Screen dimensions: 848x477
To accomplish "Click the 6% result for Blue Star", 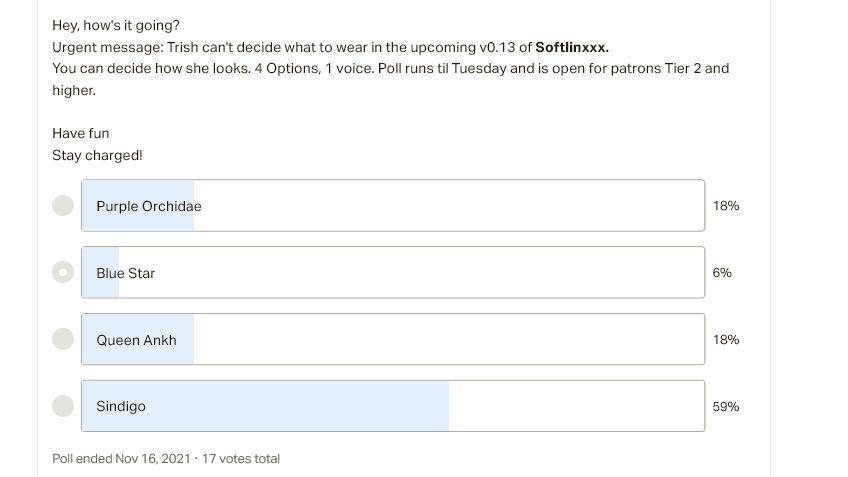I will [x=722, y=273].
